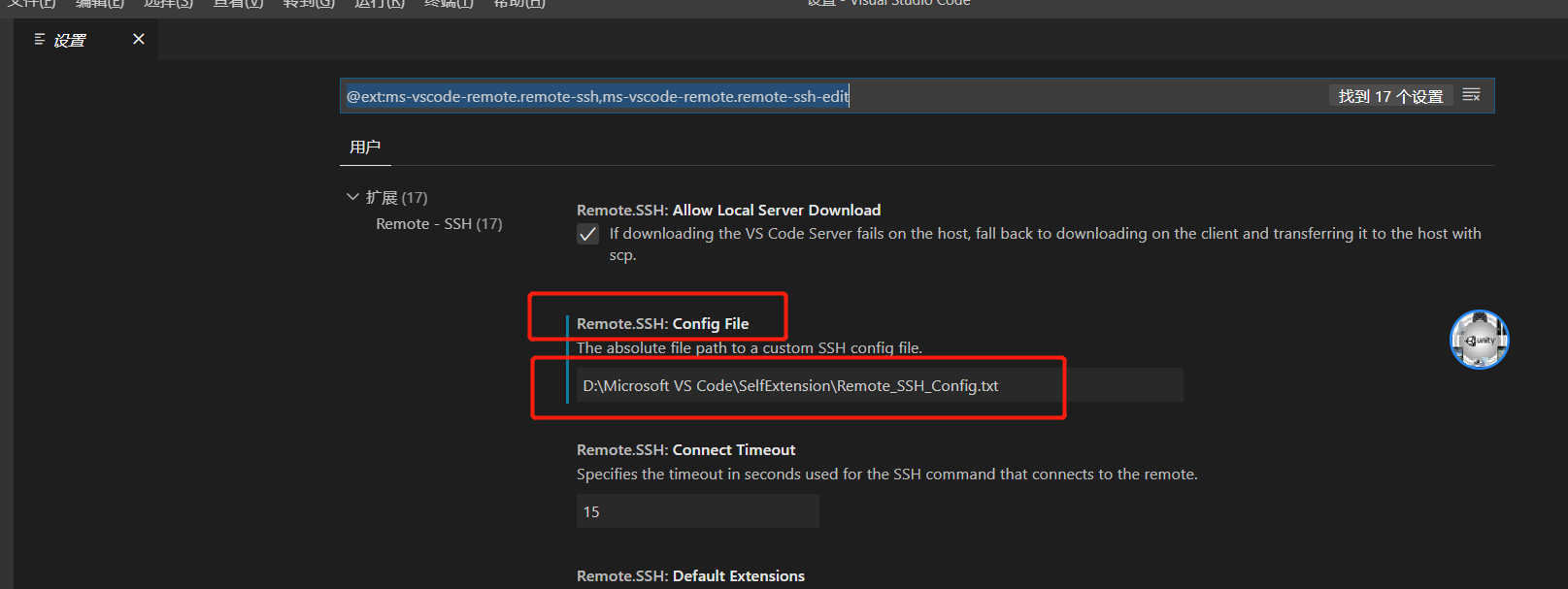Click the absolute file path description text

(x=750, y=347)
